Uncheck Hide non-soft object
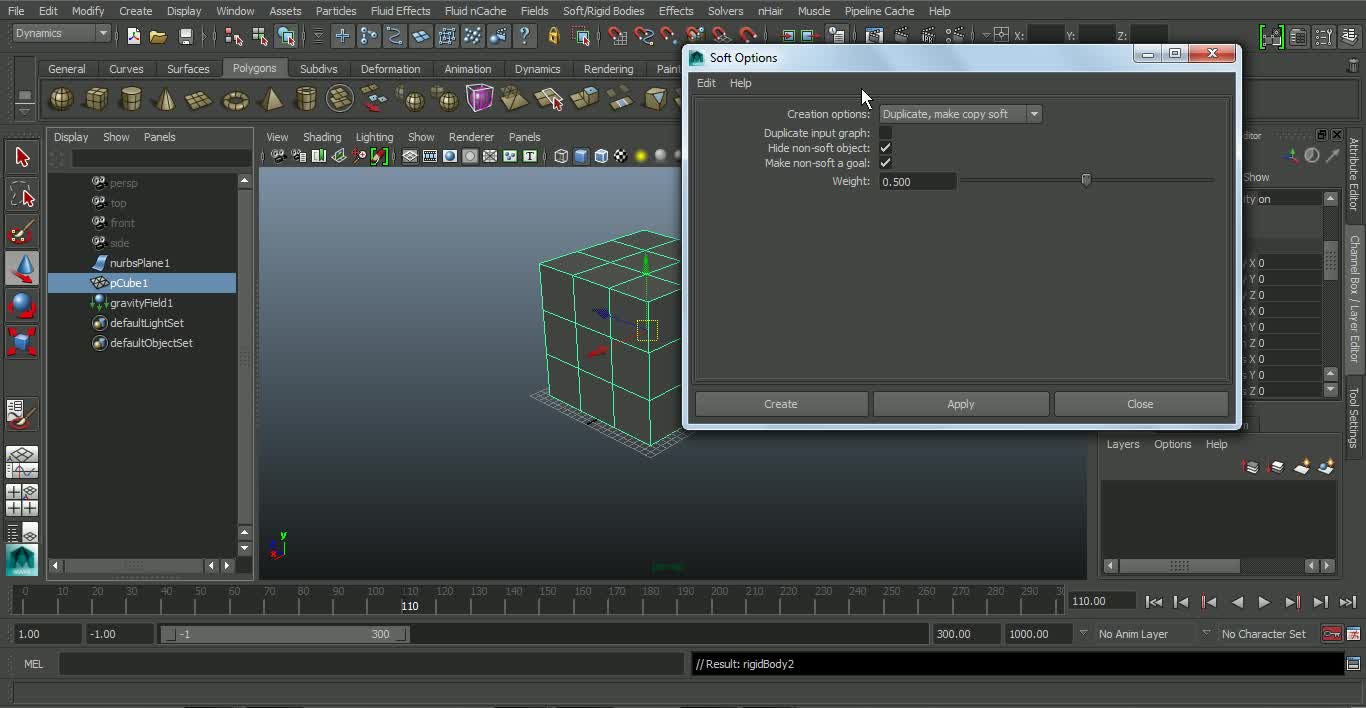 click(x=886, y=148)
